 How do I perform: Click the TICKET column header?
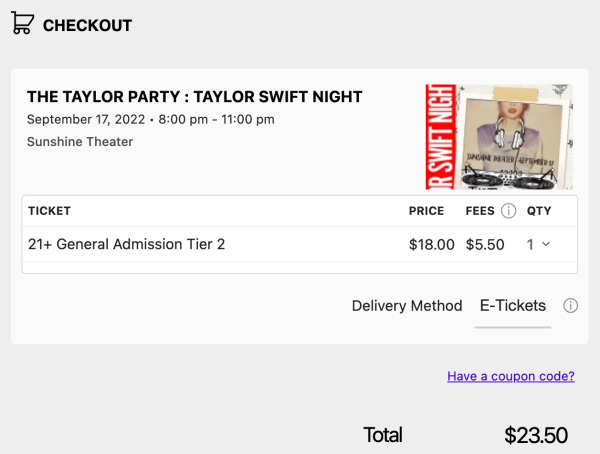pos(49,211)
